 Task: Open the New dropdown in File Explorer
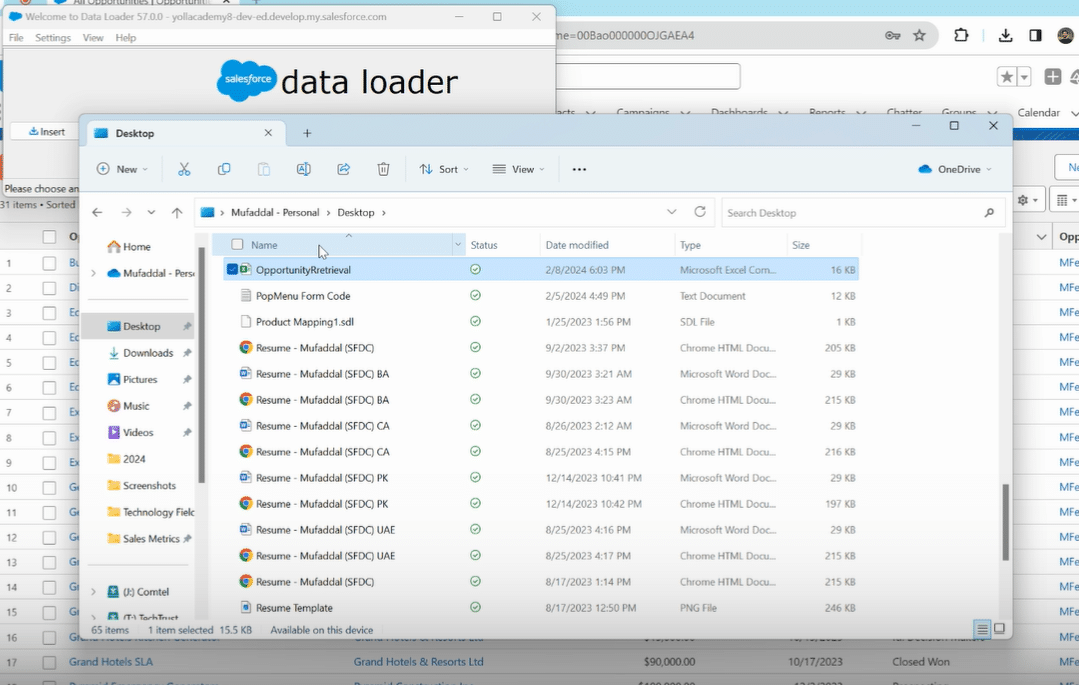pos(122,169)
